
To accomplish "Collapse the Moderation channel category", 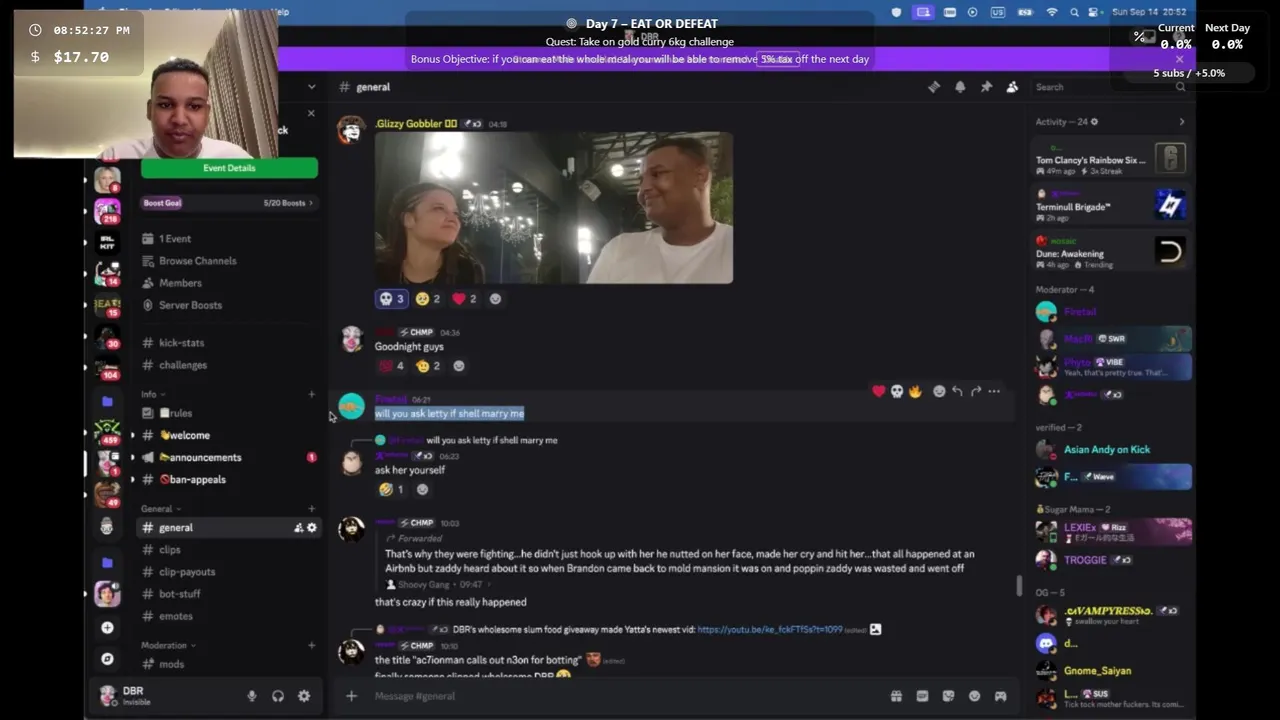I will [168, 645].
